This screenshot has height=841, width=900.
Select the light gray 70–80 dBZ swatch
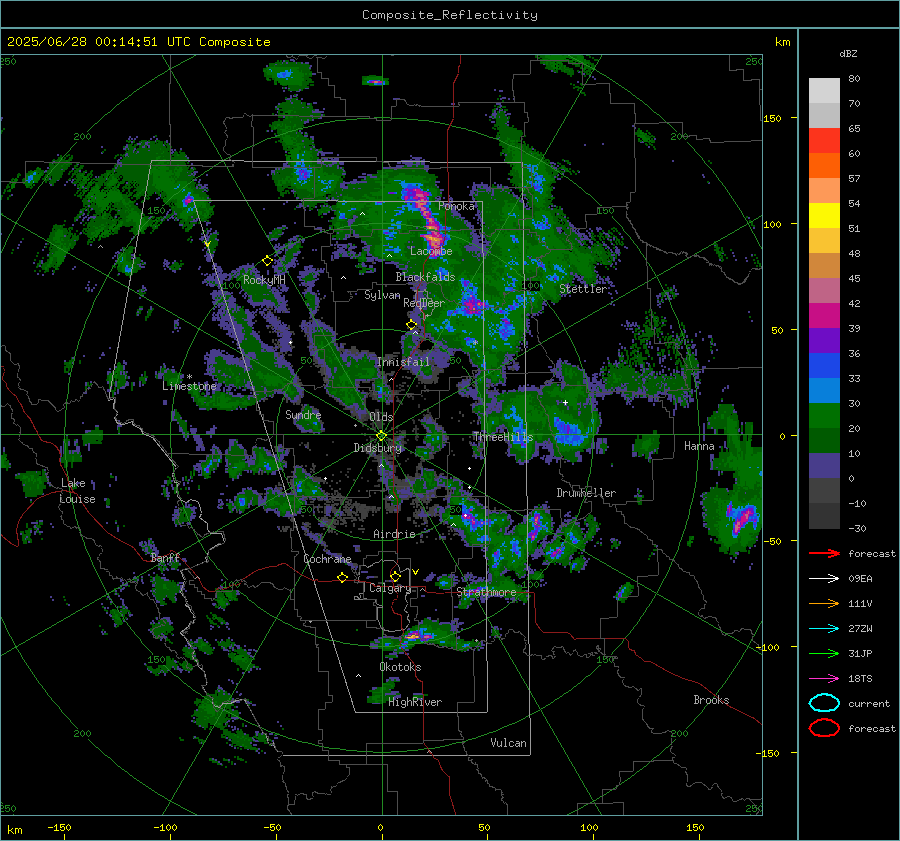824,91
